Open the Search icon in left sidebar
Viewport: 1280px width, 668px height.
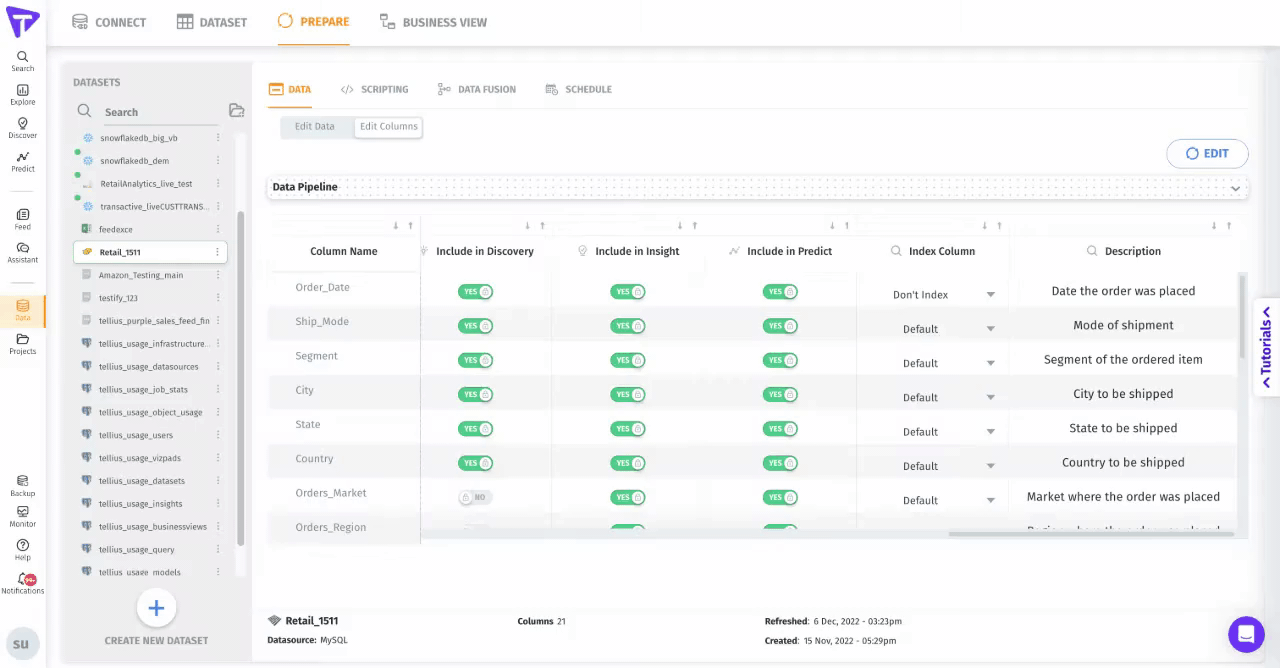click(22, 61)
